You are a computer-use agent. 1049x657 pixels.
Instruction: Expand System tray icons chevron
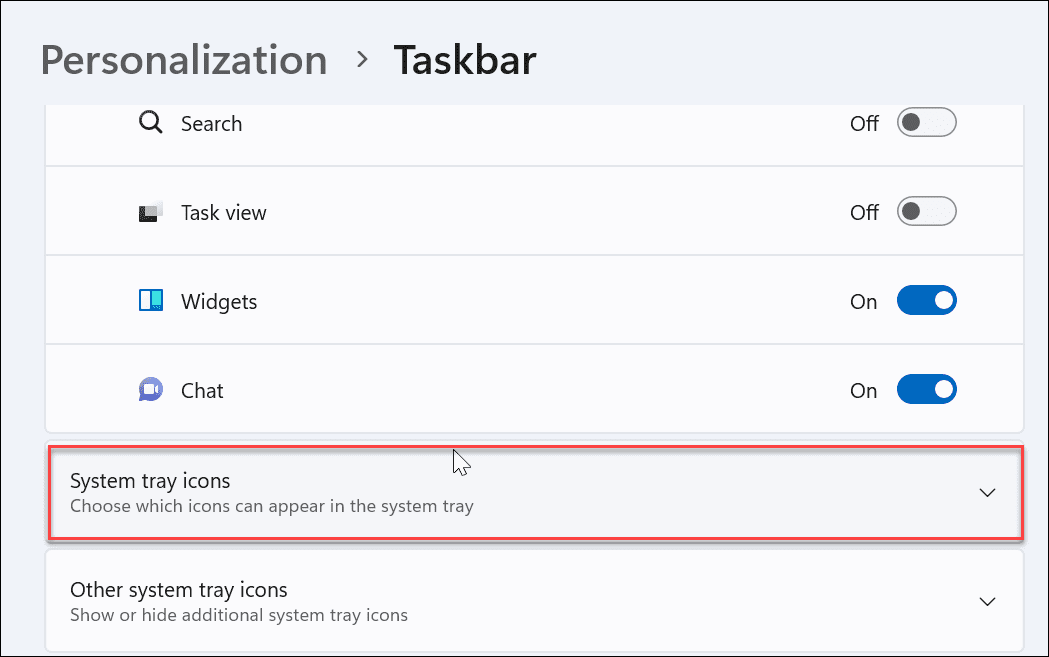click(987, 493)
